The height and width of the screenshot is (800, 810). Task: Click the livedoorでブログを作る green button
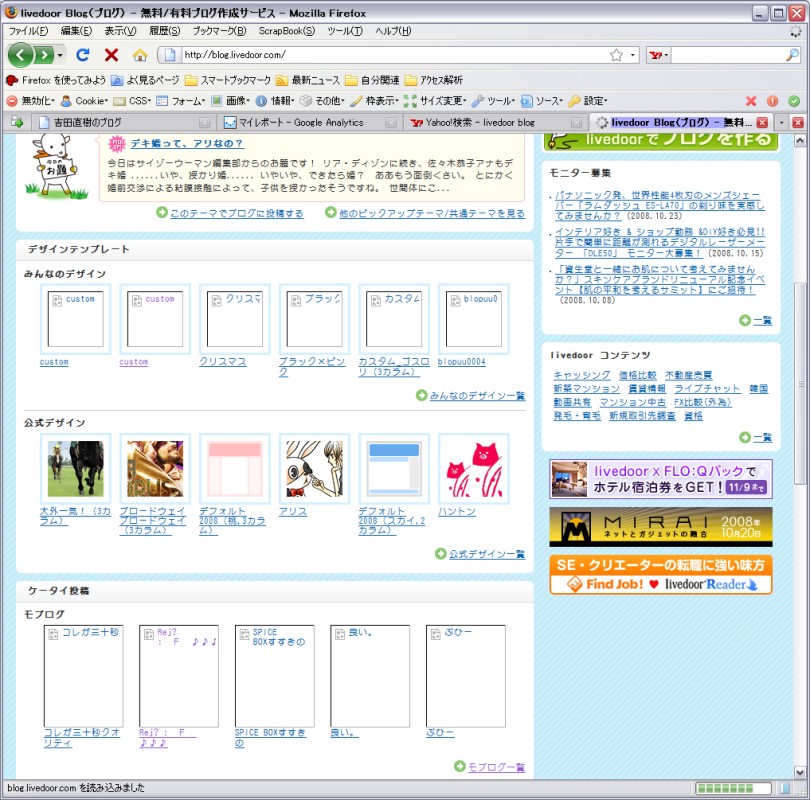click(x=661, y=141)
